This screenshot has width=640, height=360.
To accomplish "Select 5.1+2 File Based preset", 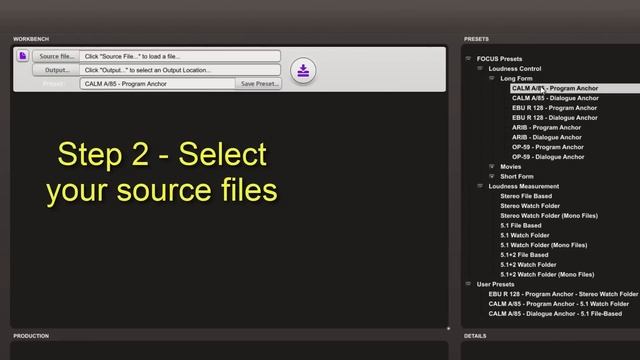I will pos(524,255).
